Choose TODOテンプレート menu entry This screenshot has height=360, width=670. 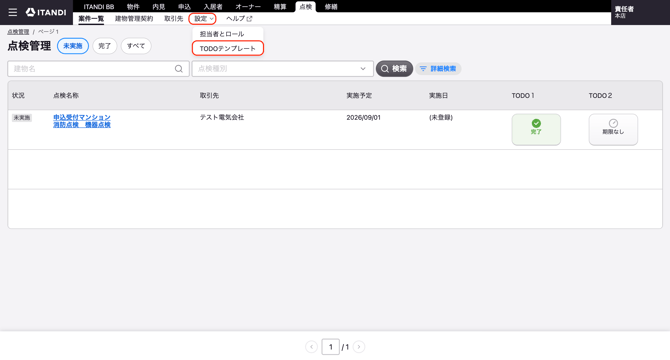click(x=228, y=48)
